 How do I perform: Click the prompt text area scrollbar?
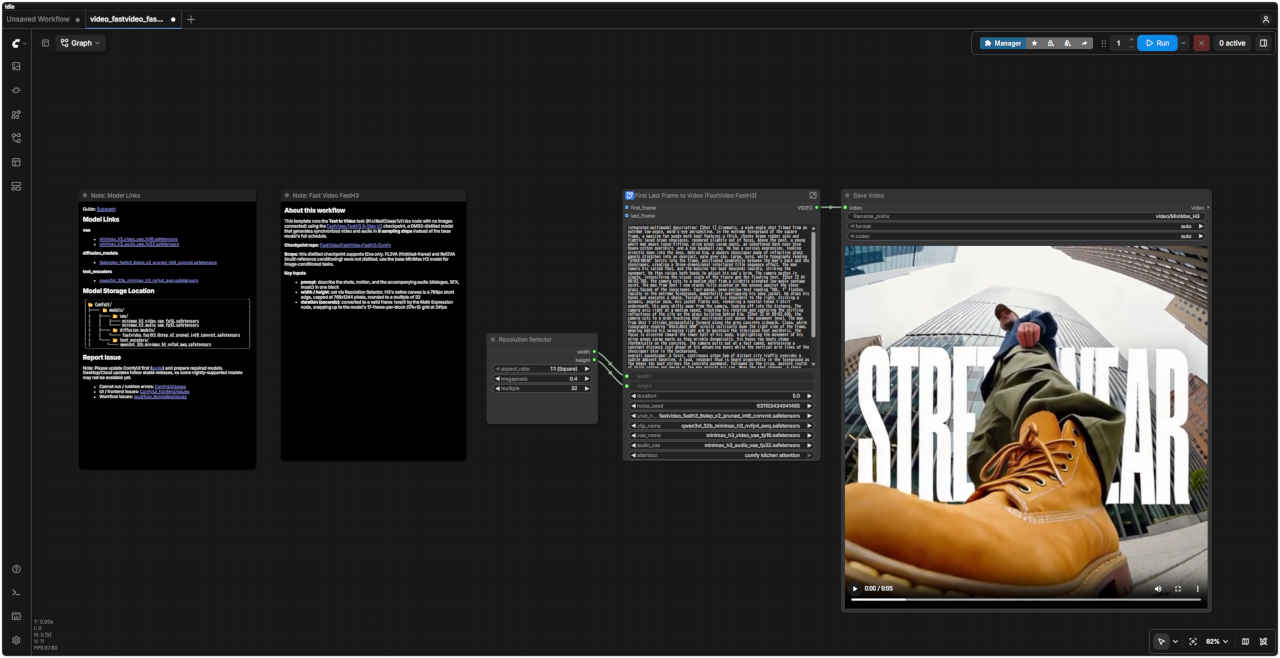point(813,285)
